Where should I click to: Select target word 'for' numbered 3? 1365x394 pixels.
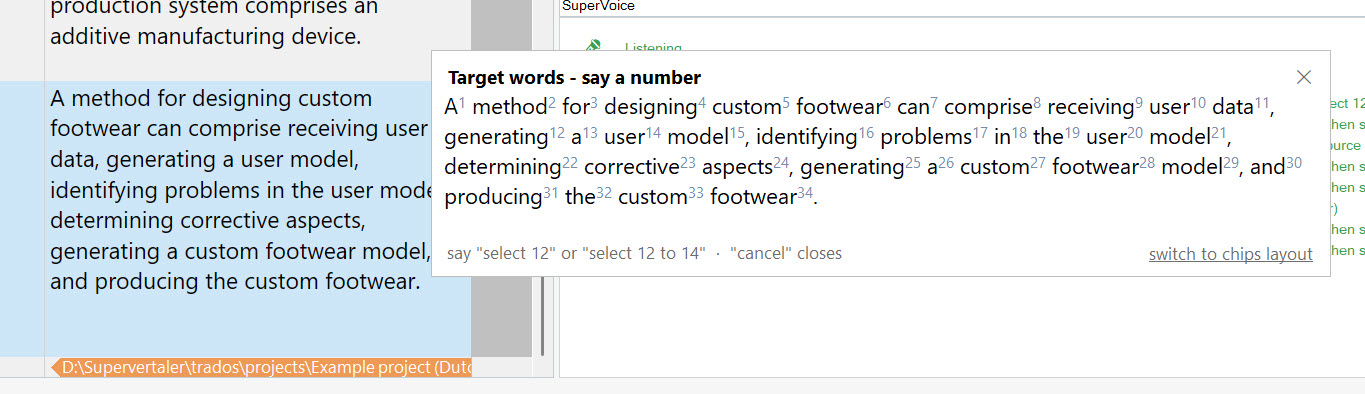point(575,107)
